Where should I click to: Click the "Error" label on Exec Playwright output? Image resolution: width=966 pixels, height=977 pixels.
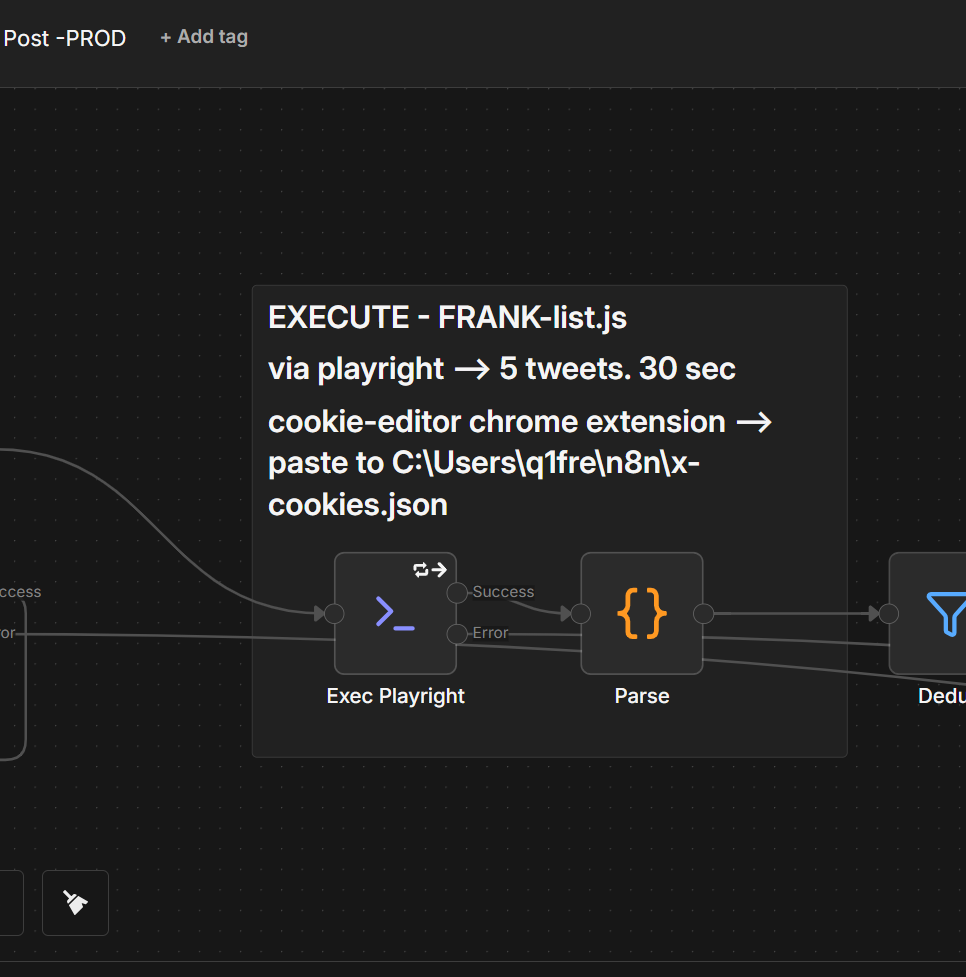490,633
